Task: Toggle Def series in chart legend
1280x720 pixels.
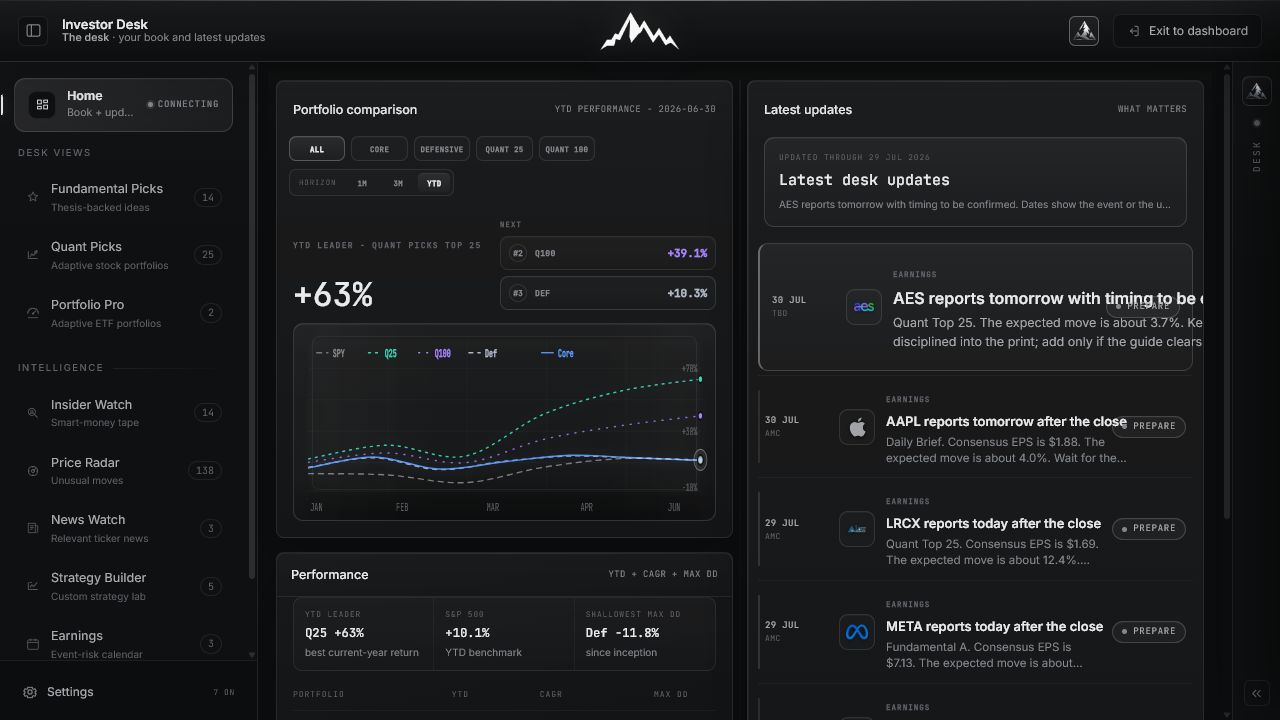Action: point(482,353)
